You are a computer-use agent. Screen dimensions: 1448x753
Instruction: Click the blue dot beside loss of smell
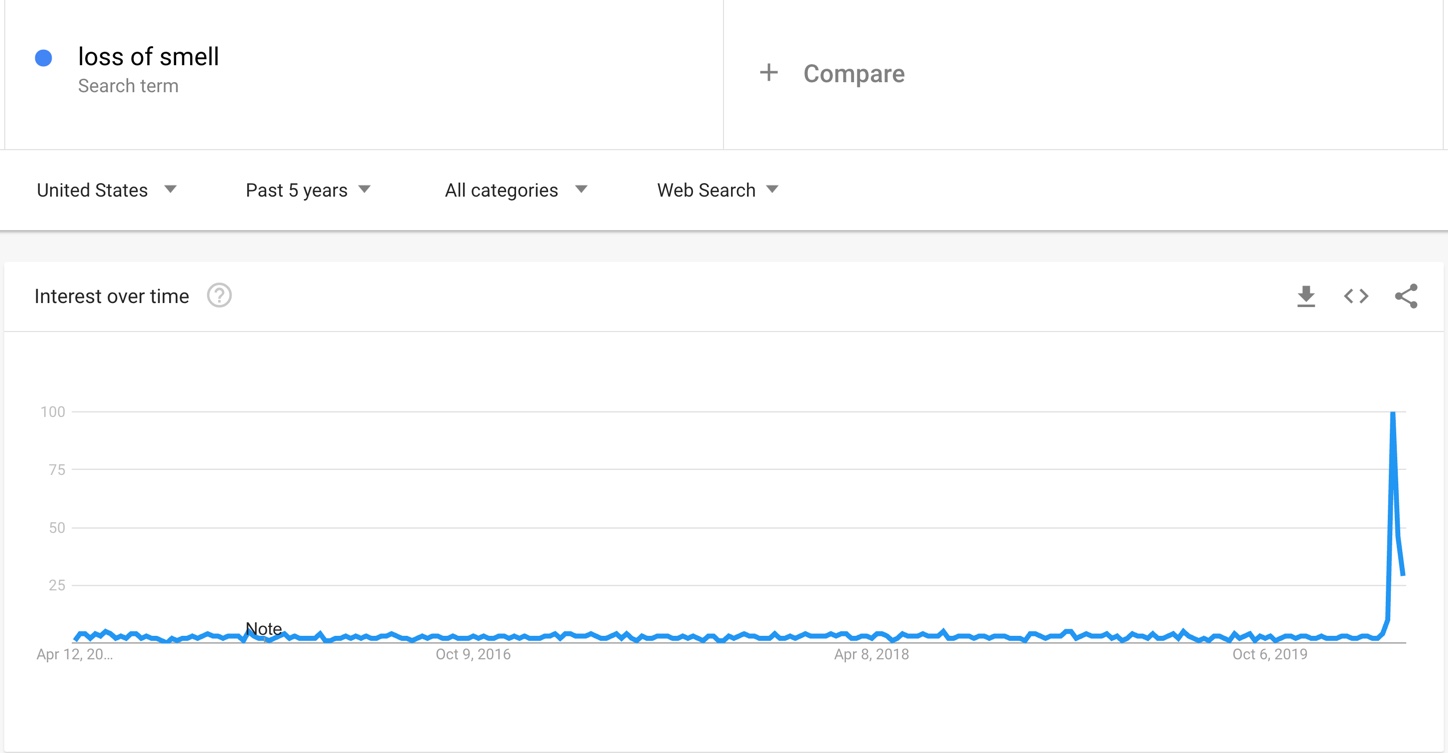tap(44, 58)
